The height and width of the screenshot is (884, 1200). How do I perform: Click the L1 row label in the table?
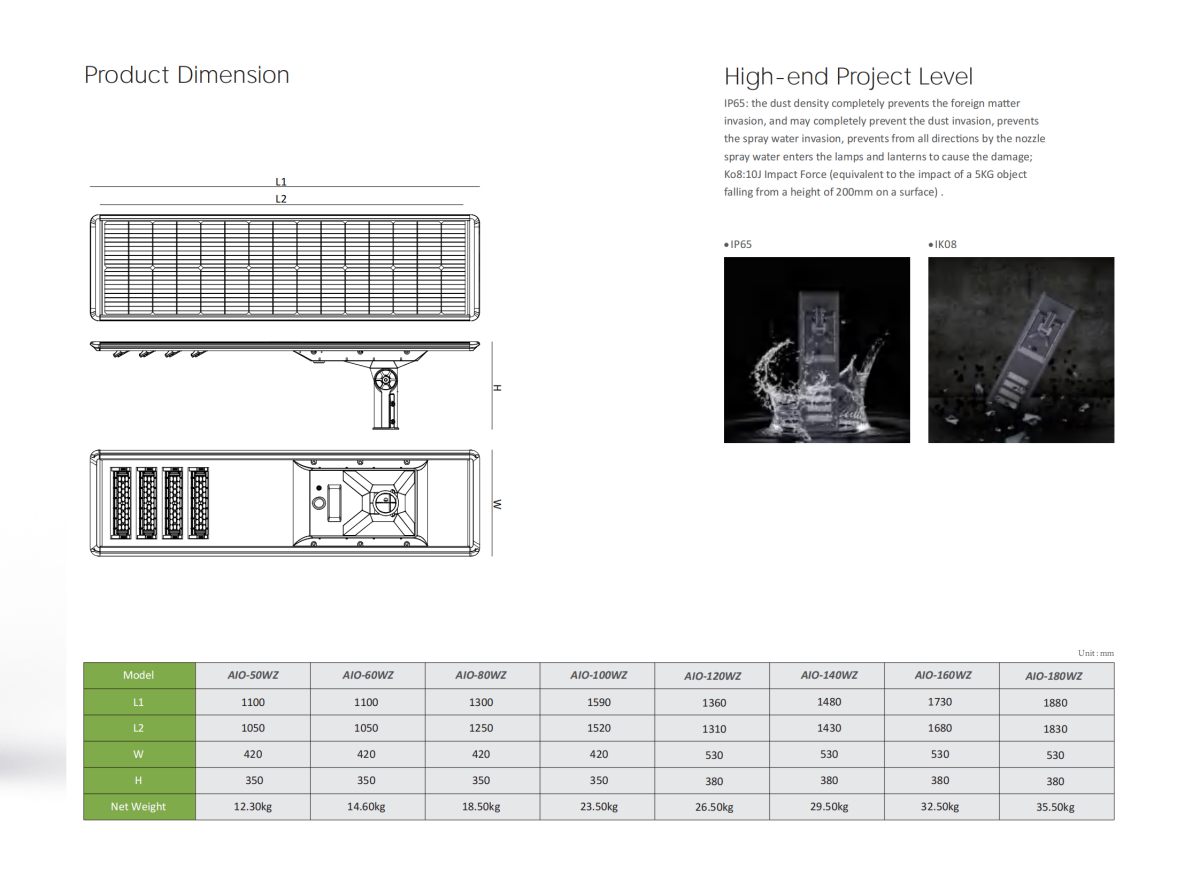(x=139, y=702)
